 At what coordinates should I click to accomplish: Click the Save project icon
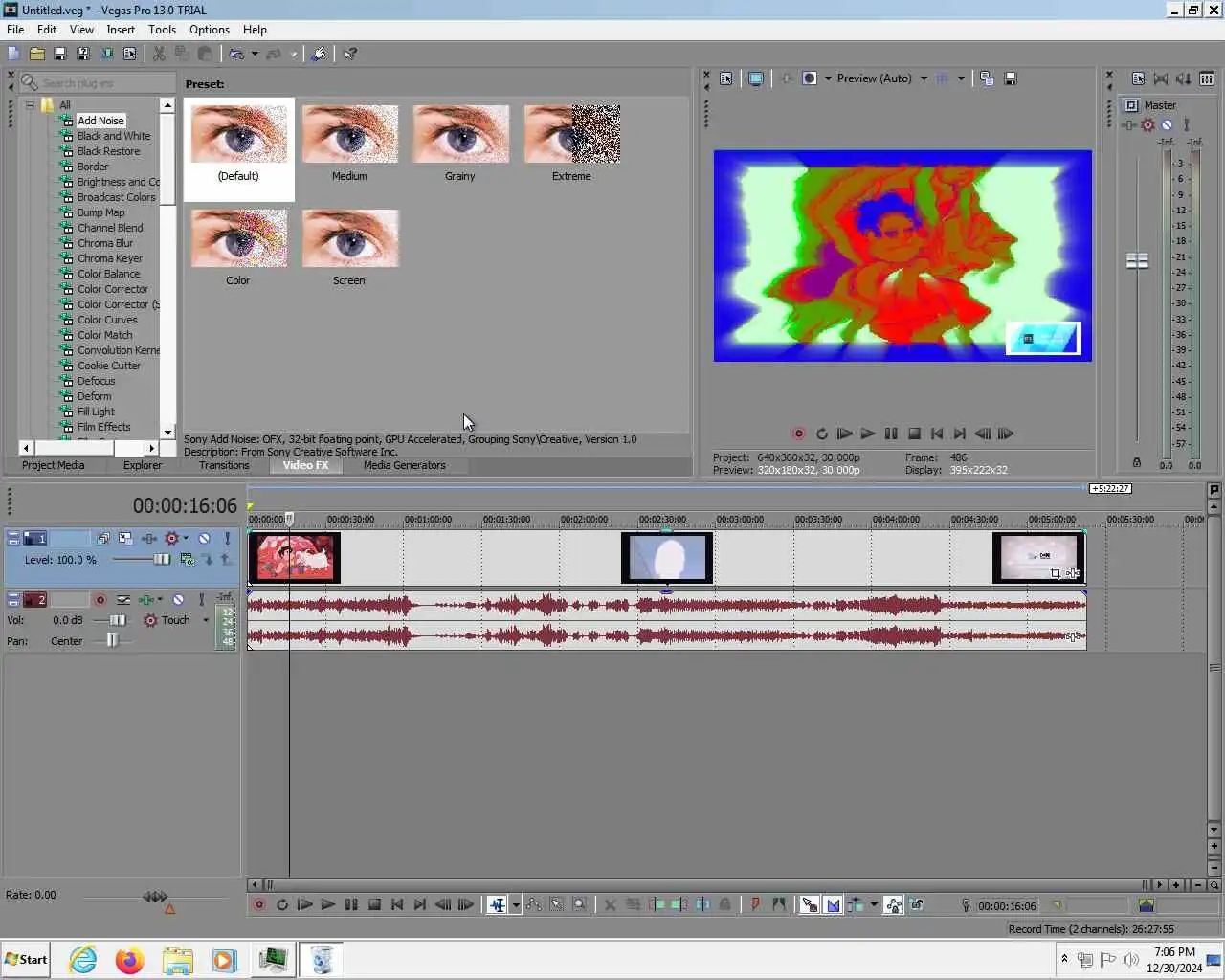[59, 54]
